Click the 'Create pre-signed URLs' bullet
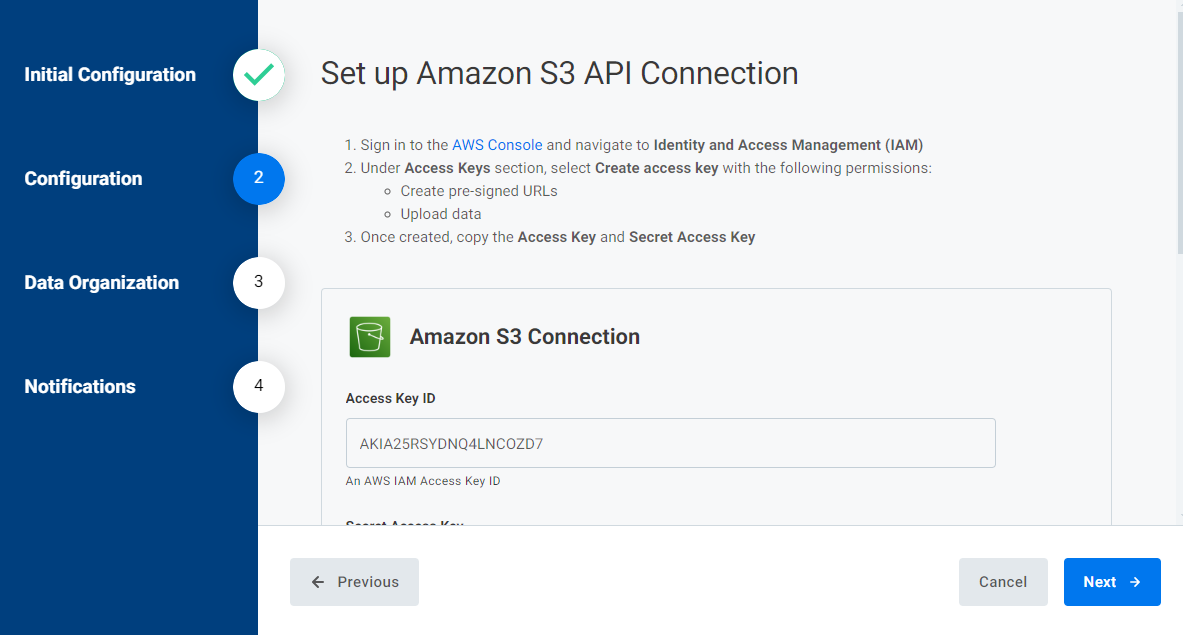The image size is (1183, 635). [x=479, y=191]
